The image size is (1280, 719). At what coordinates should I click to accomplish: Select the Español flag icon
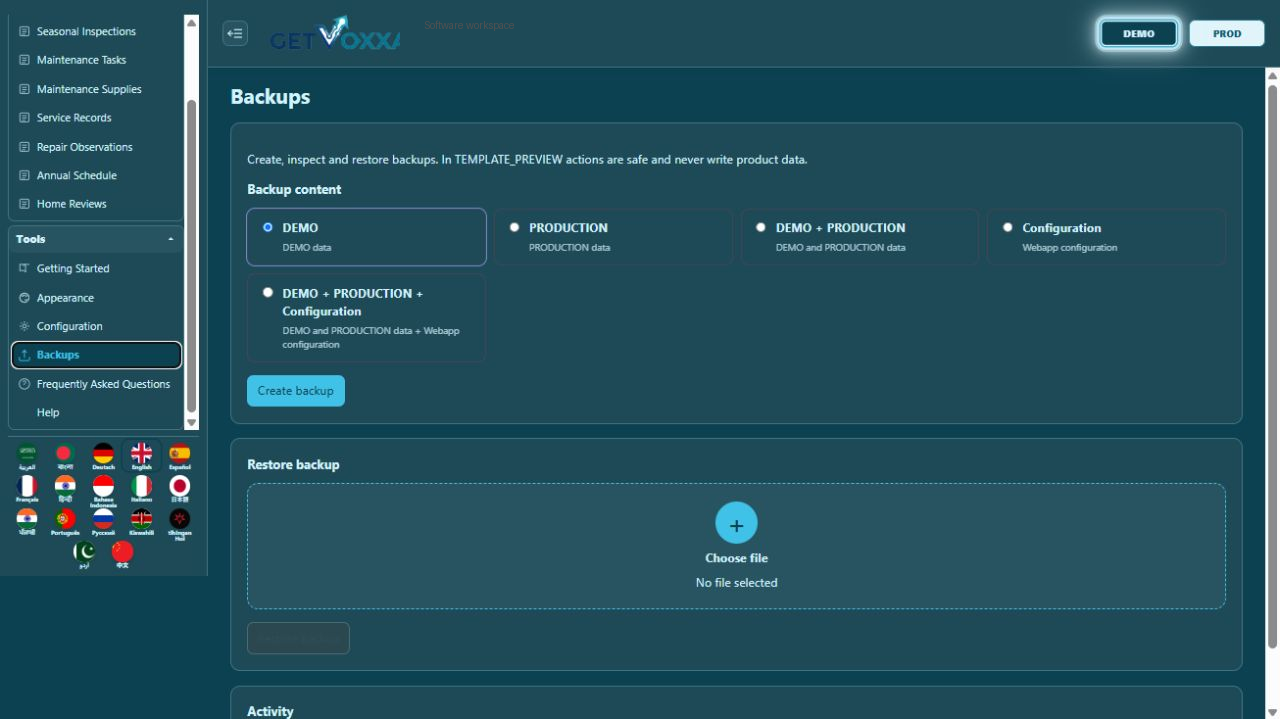point(179,456)
